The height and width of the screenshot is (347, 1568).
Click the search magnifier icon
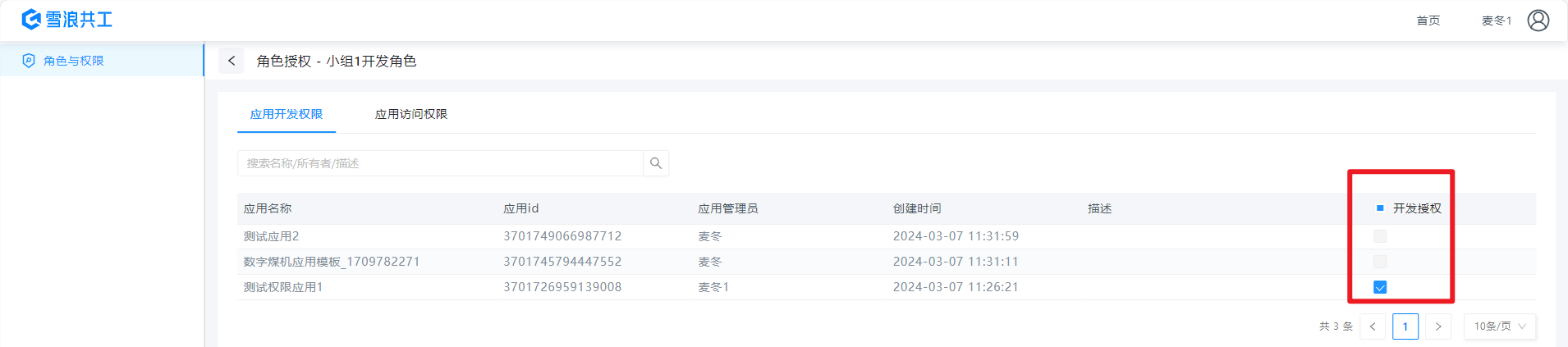coord(655,163)
